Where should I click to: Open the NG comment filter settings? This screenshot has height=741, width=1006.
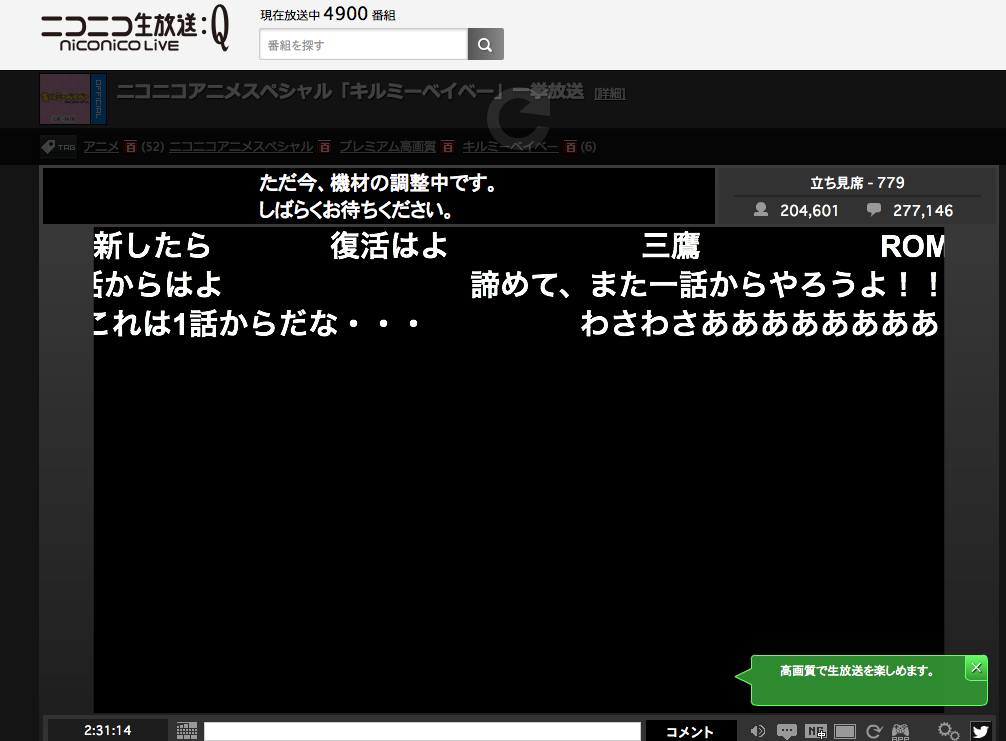[x=816, y=731]
